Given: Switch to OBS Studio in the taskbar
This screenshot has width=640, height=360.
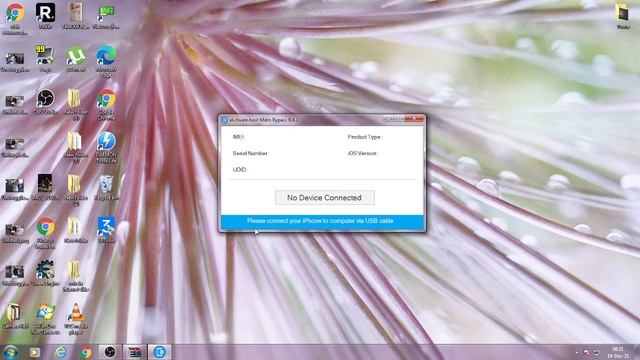Looking at the screenshot, I should tap(110, 352).
